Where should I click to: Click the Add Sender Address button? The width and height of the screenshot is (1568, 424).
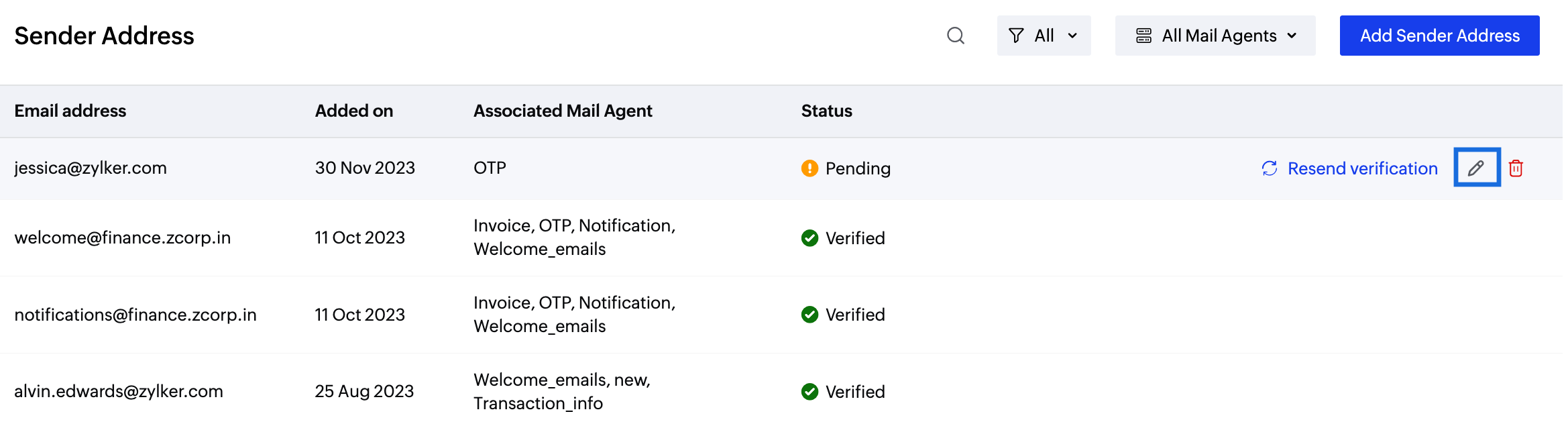pyautogui.click(x=1439, y=36)
